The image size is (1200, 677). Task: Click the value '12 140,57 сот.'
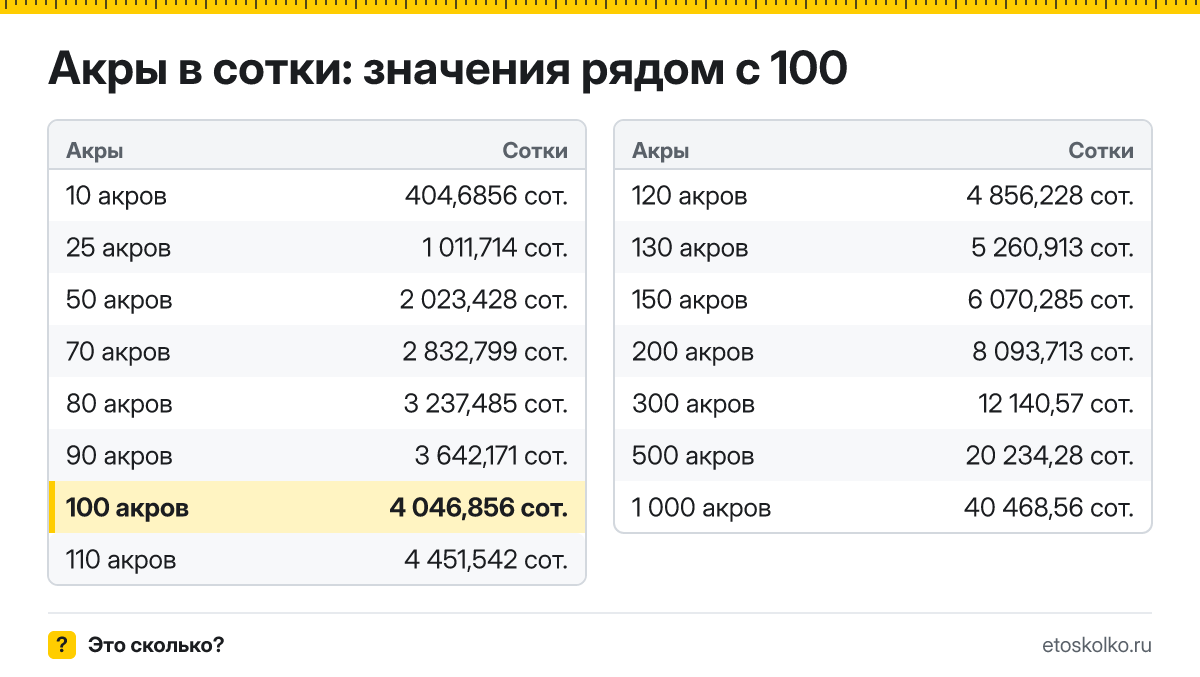tap(1056, 403)
